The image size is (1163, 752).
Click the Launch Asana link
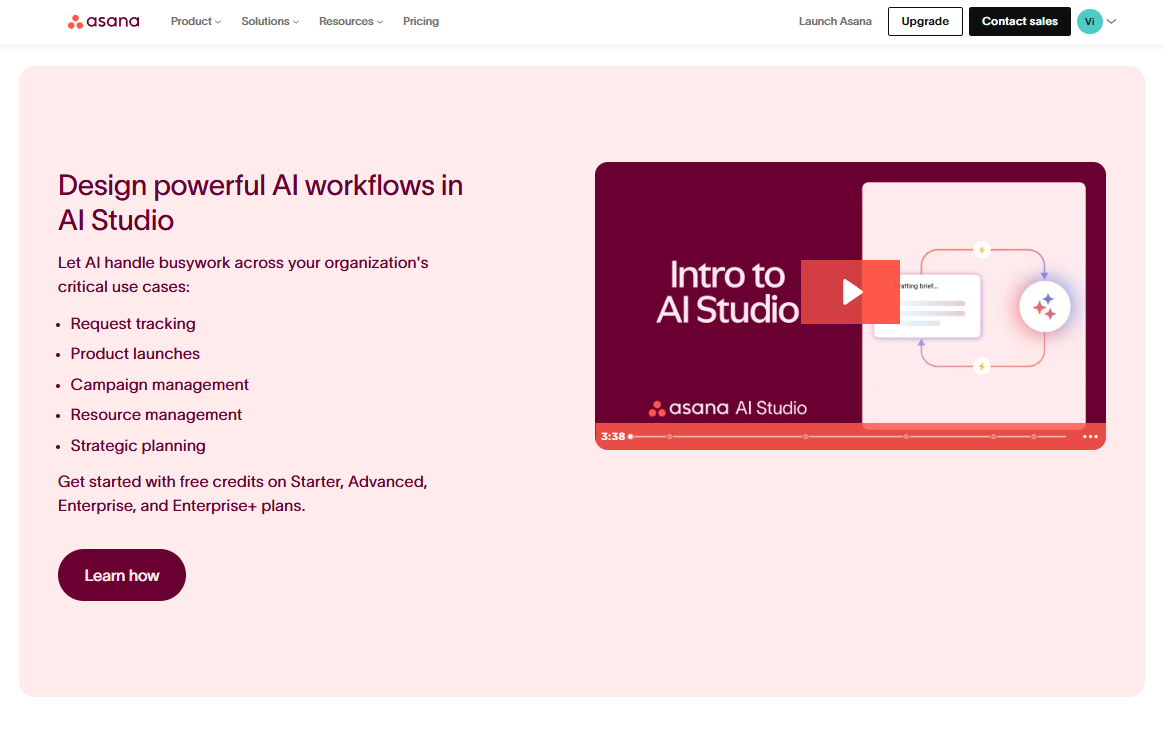point(835,21)
